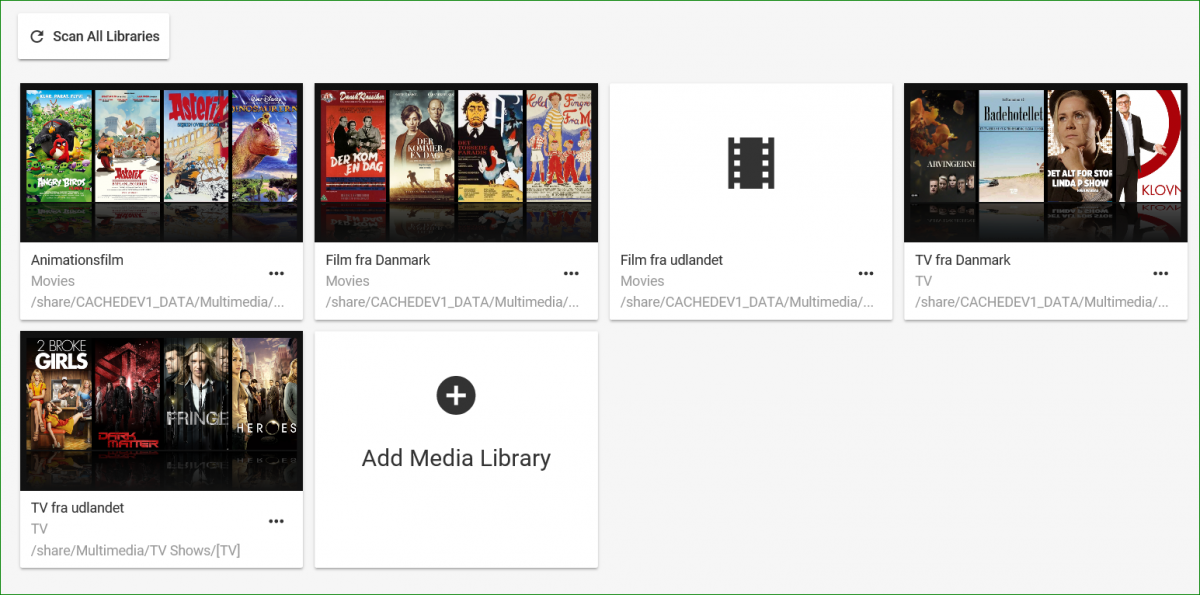Image resolution: width=1200 pixels, height=595 pixels.
Task: Click the refresh icon in Scan All Libraries
Action: pos(37,37)
